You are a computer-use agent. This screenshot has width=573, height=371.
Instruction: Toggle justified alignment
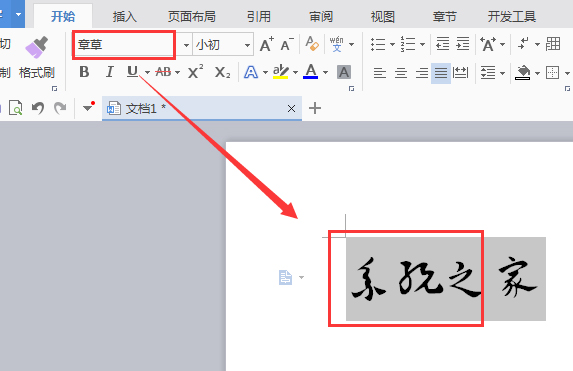441,73
